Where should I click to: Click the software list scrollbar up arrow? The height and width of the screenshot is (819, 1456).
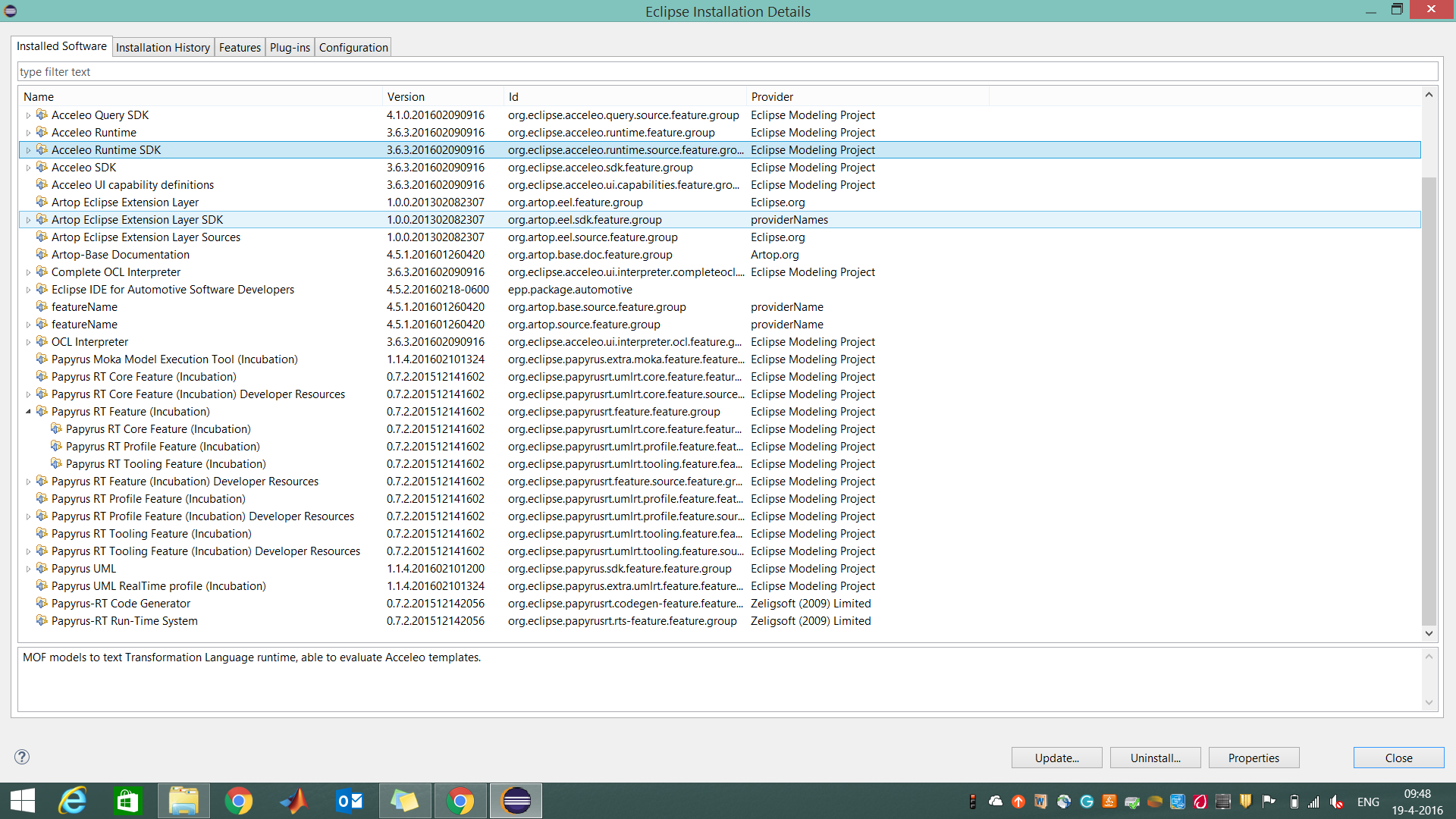point(1429,95)
